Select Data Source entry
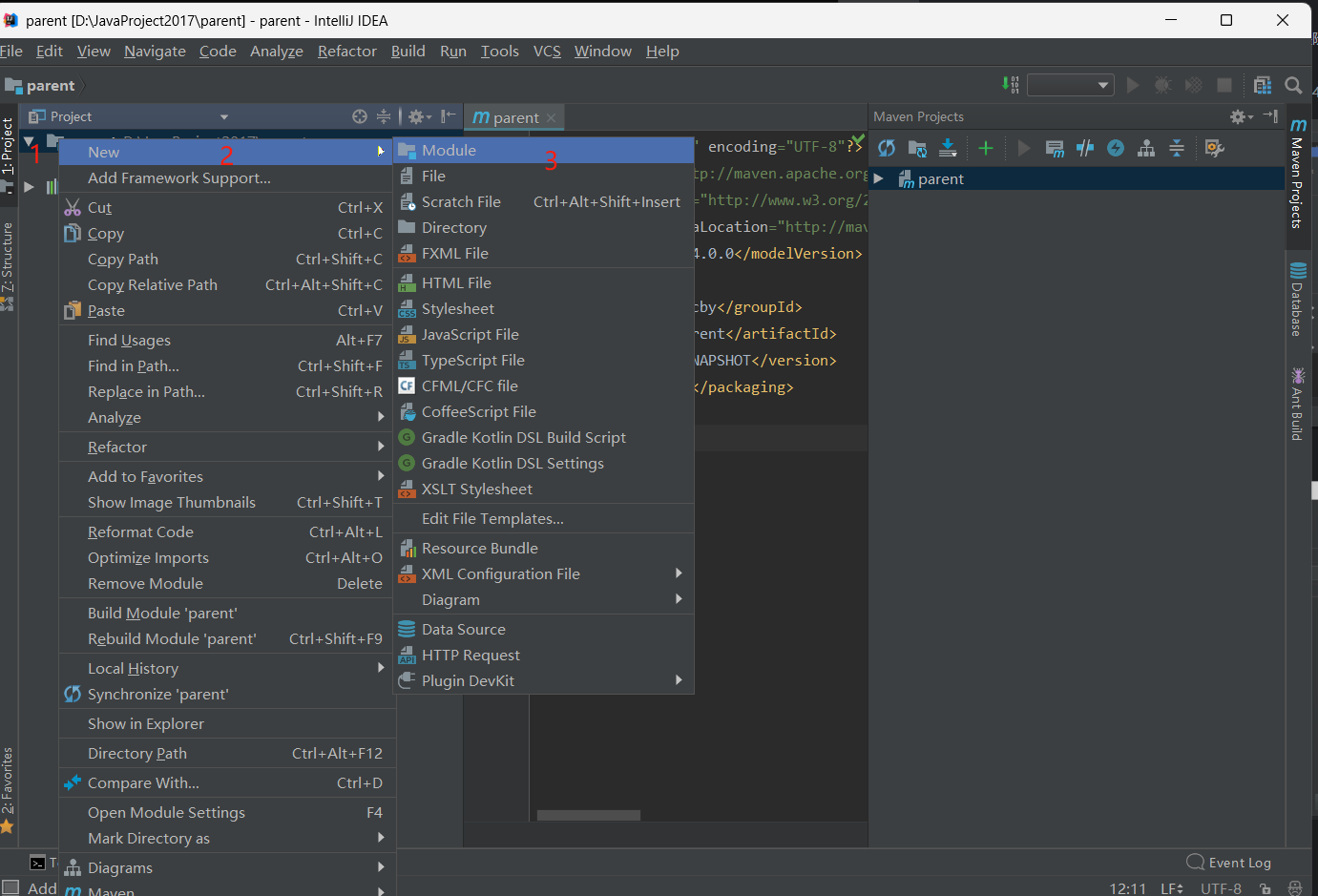 click(x=544, y=629)
